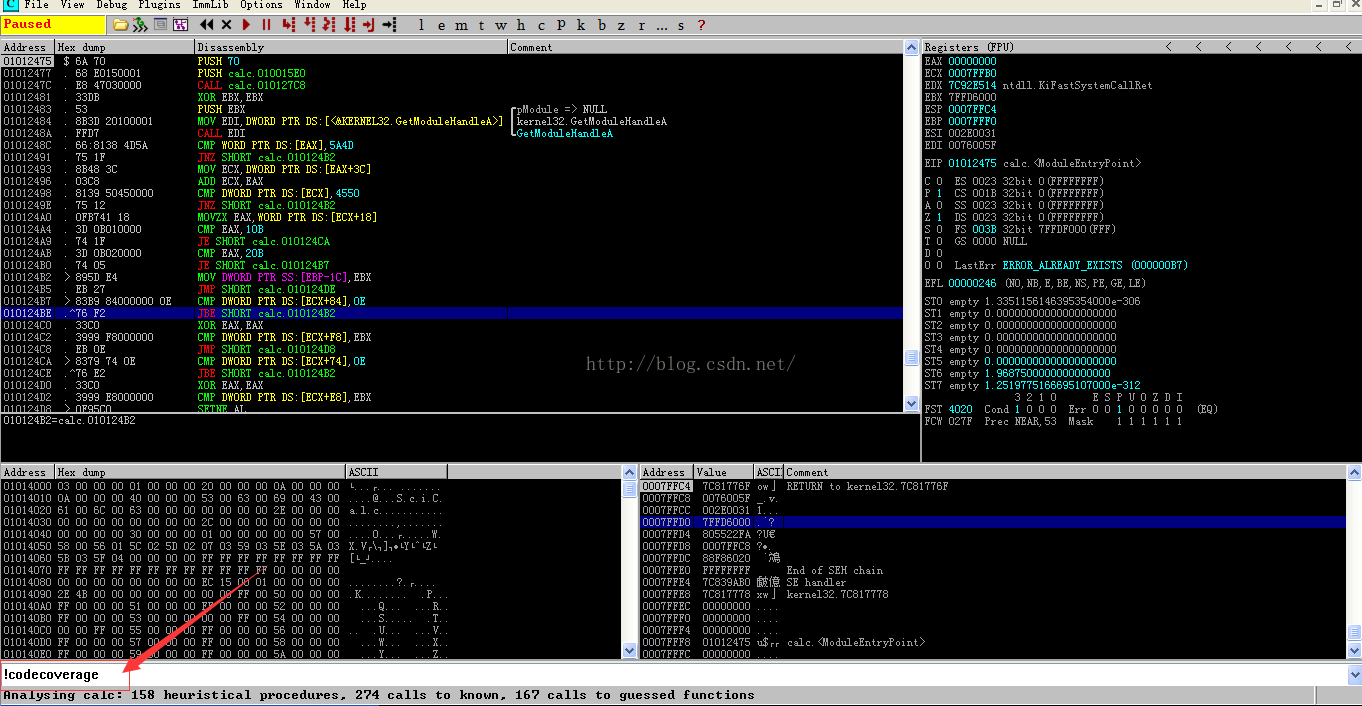Click the Open file folder icon
Image resolution: width=1362 pixels, height=706 pixels.
(120, 24)
